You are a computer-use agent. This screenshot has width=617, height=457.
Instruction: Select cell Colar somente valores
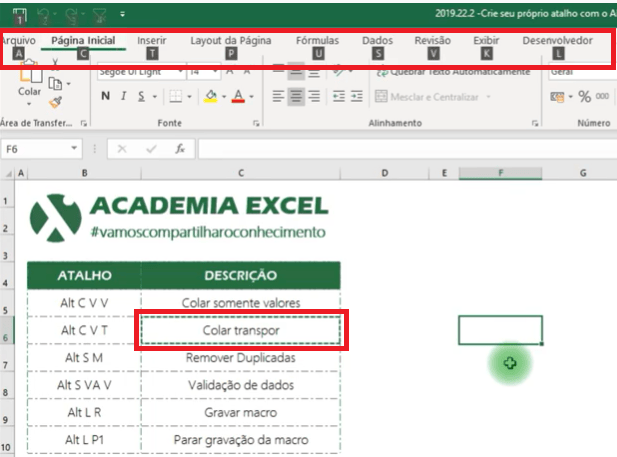pos(241,303)
